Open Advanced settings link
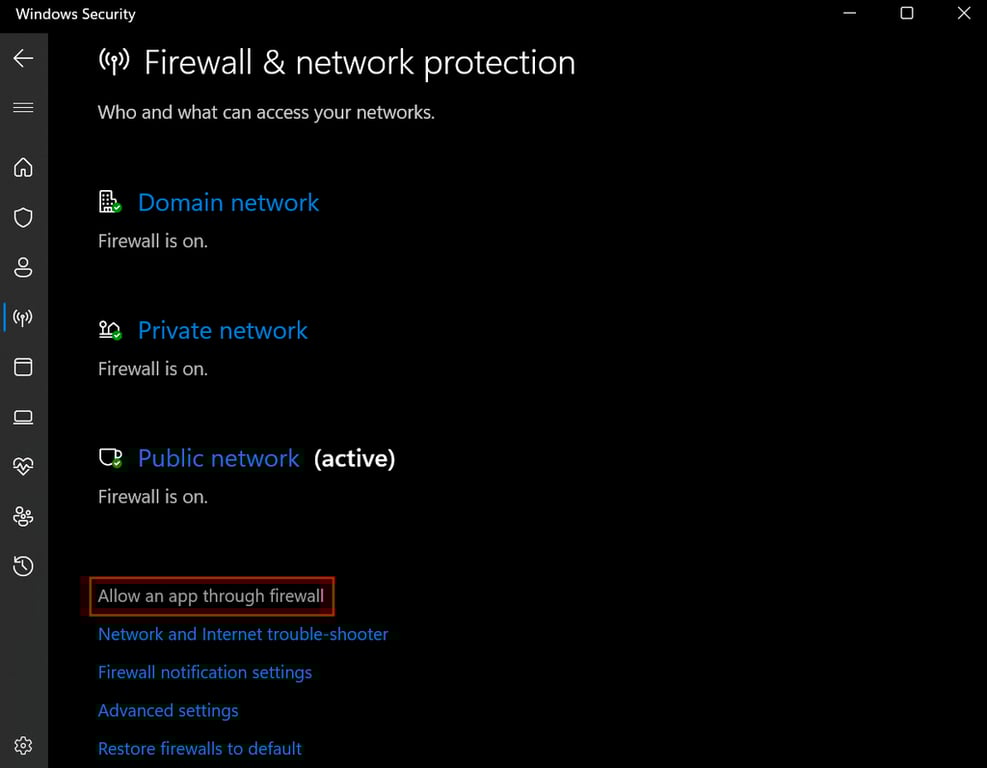The image size is (987, 768). tap(168, 710)
